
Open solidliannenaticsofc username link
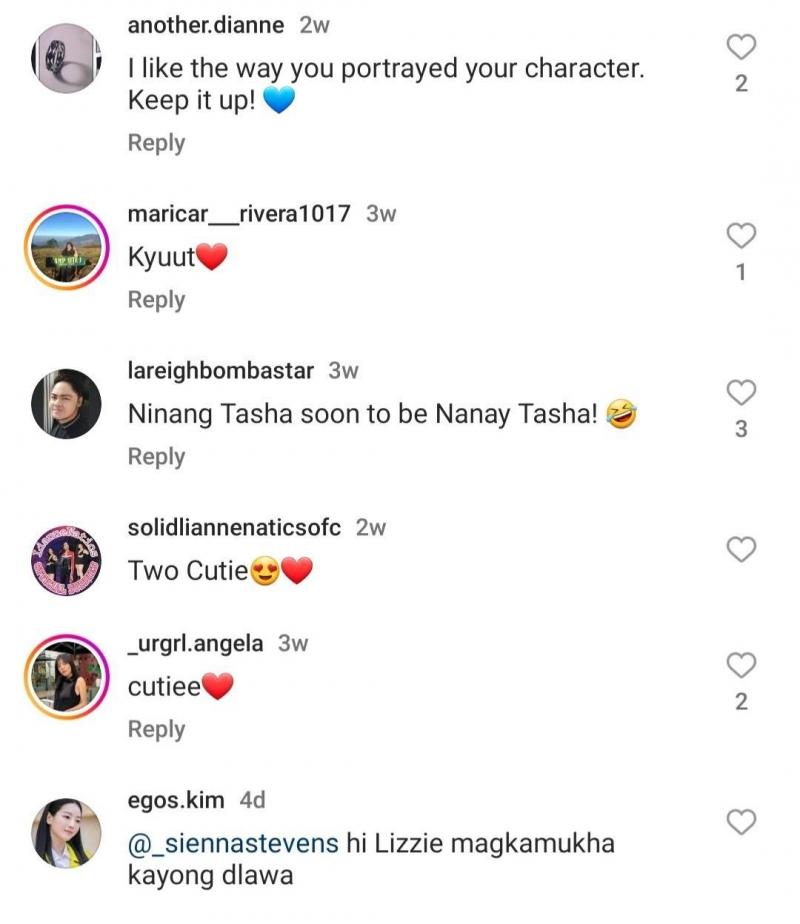(234, 527)
